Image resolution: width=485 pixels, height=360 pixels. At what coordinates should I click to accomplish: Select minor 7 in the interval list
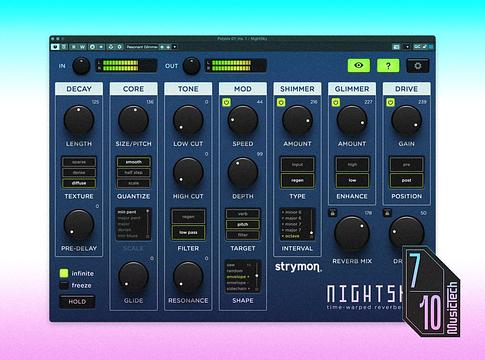pyautogui.click(x=292, y=224)
